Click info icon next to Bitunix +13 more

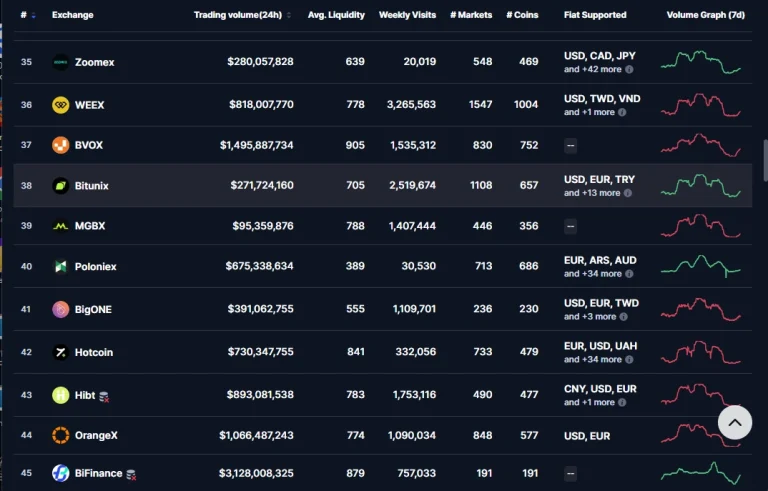click(628, 193)
